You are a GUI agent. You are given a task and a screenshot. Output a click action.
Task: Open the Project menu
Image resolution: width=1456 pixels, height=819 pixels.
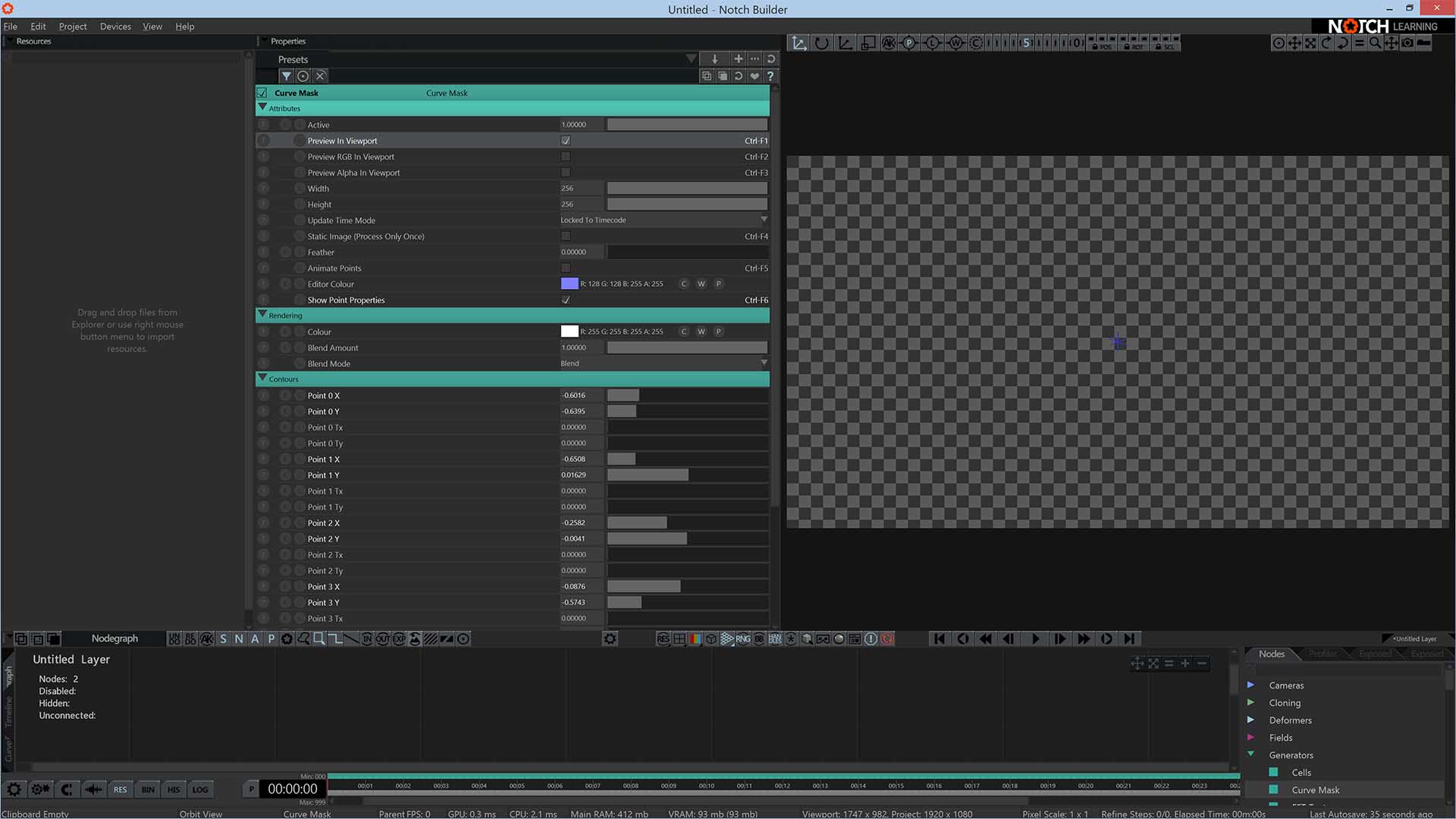(x=73, y=26)
